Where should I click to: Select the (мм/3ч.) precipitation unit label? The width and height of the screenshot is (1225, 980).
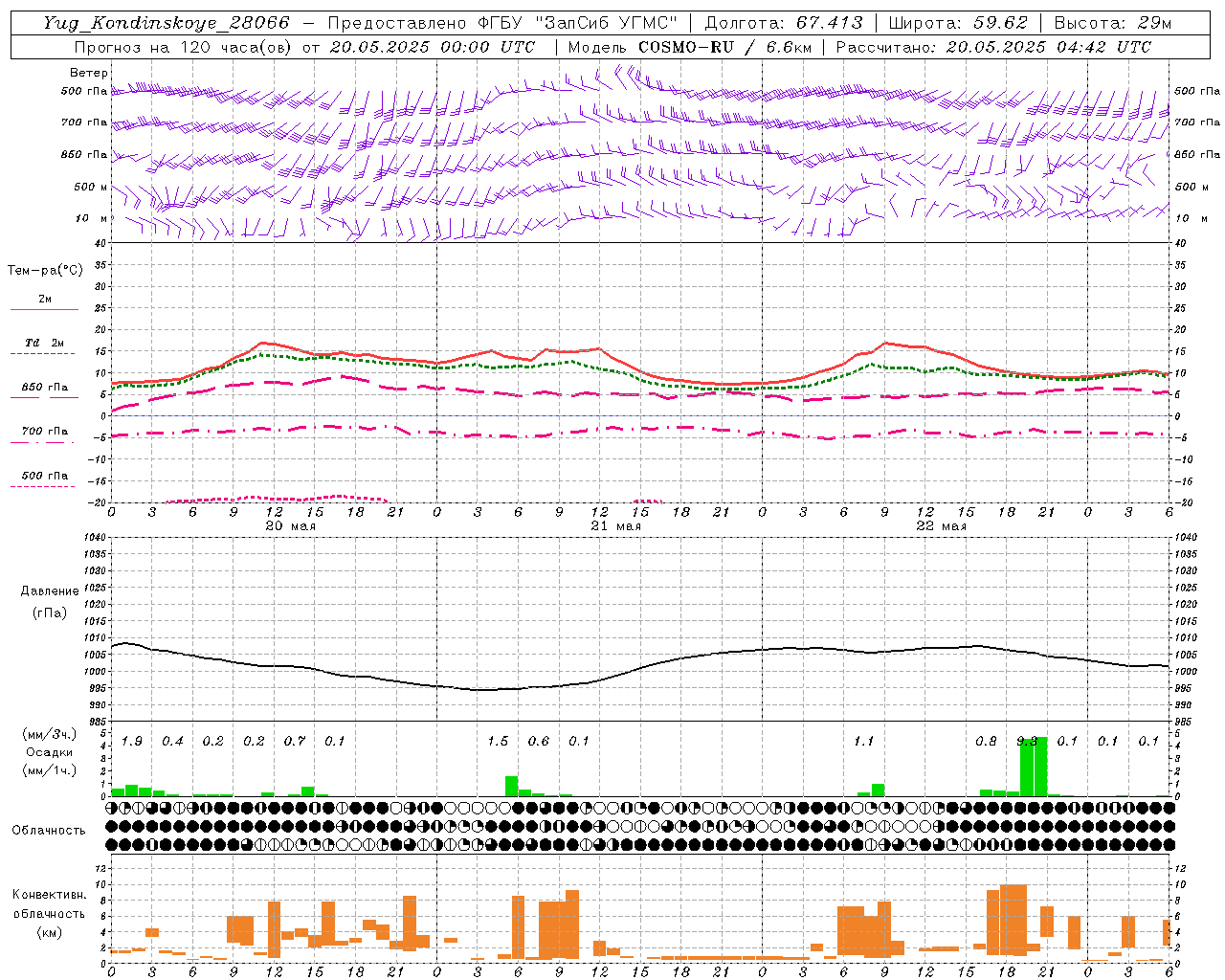(x=49, y=734)
